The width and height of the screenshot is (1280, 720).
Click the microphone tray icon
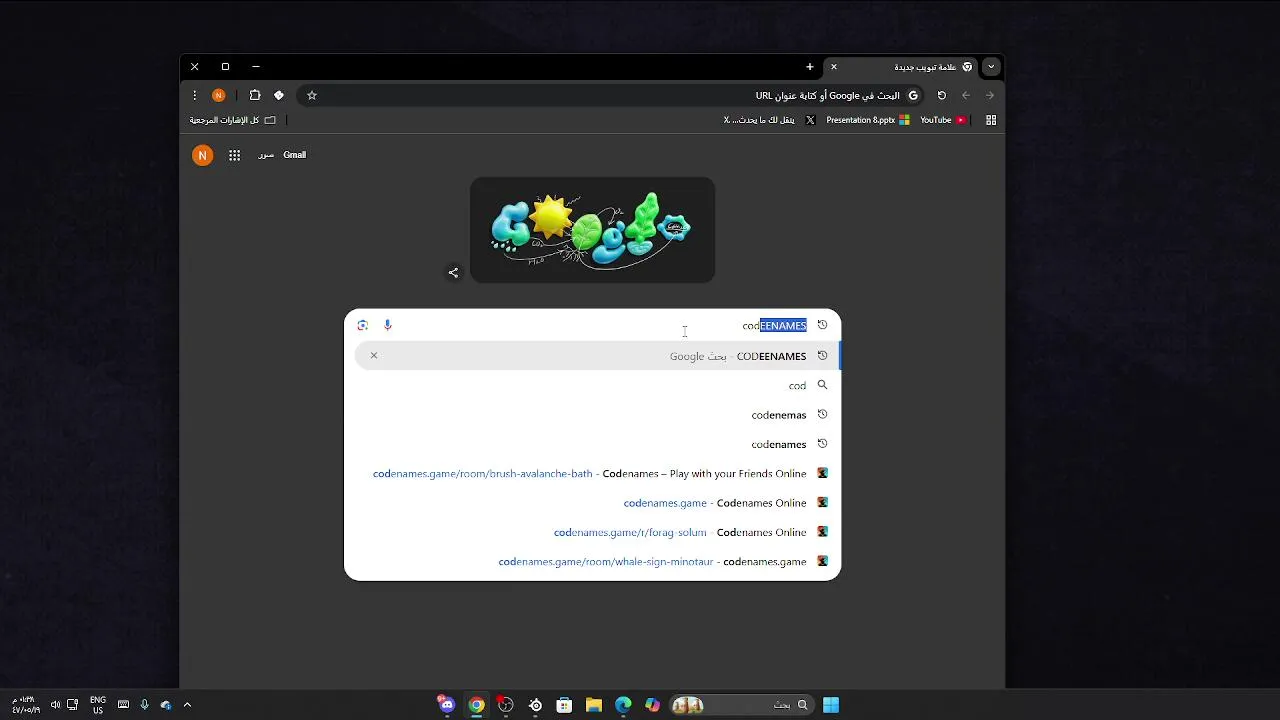145,705
